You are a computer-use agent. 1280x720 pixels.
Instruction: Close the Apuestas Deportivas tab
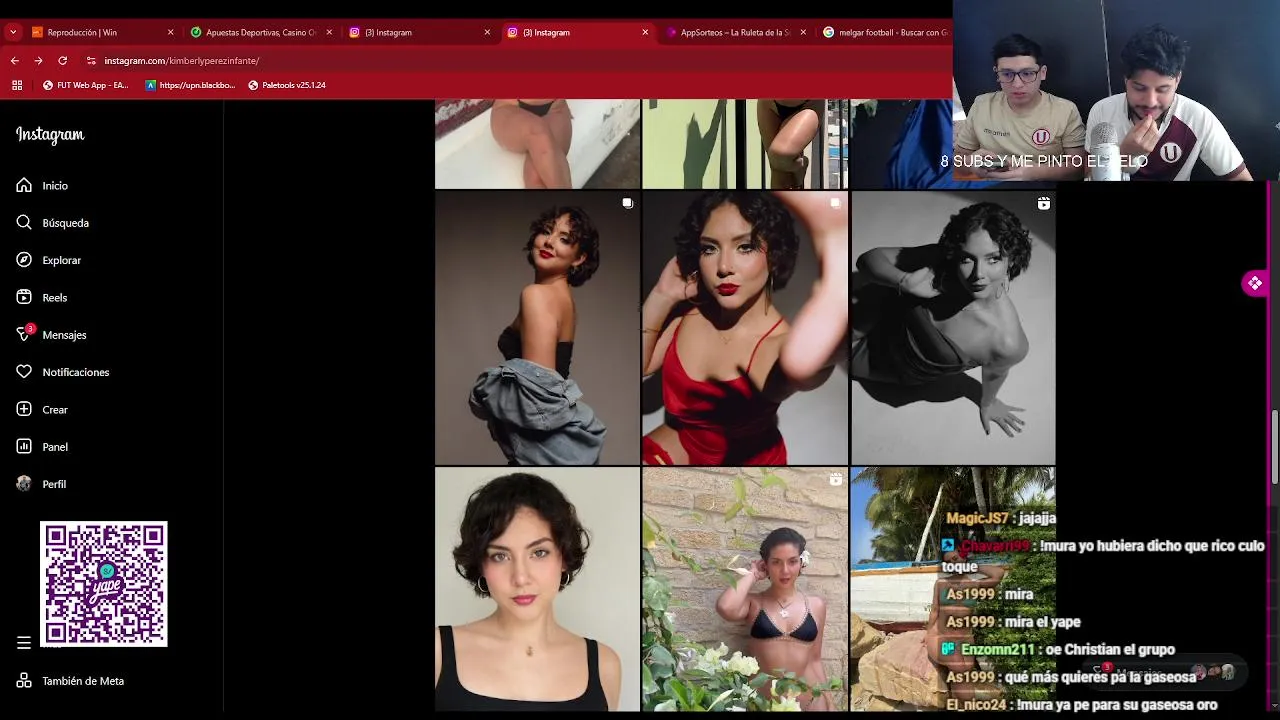tap(329, 32)
